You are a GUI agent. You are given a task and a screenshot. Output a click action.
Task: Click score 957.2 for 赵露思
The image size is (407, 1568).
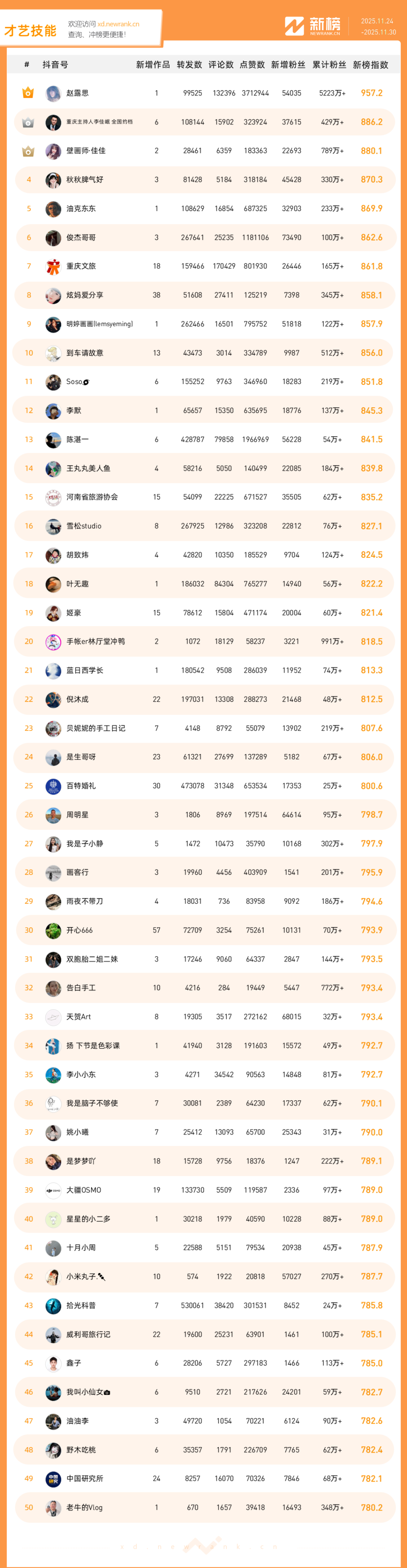click(x=371, y=93)
